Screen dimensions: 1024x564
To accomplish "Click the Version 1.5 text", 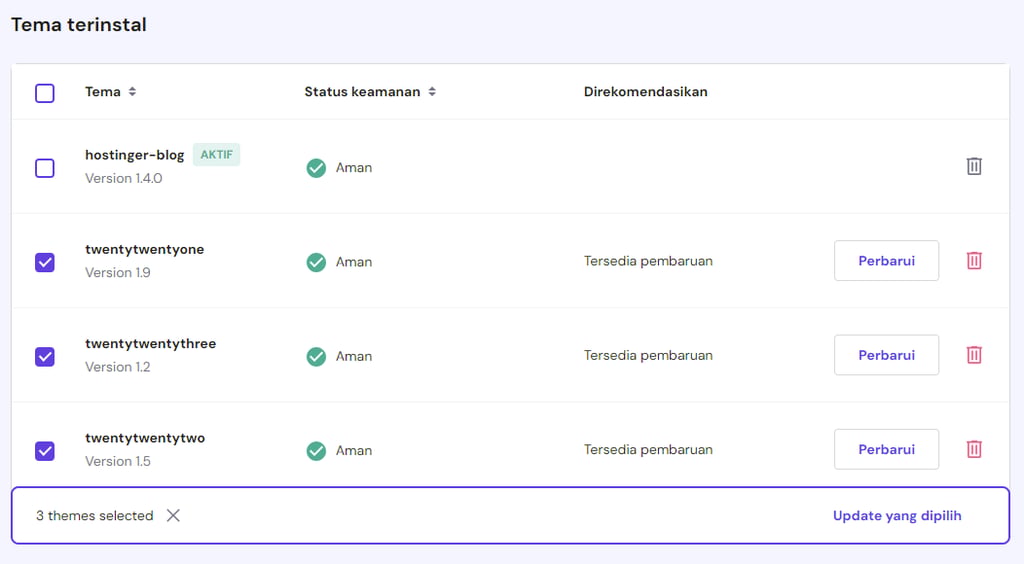I will pos(118,461).
